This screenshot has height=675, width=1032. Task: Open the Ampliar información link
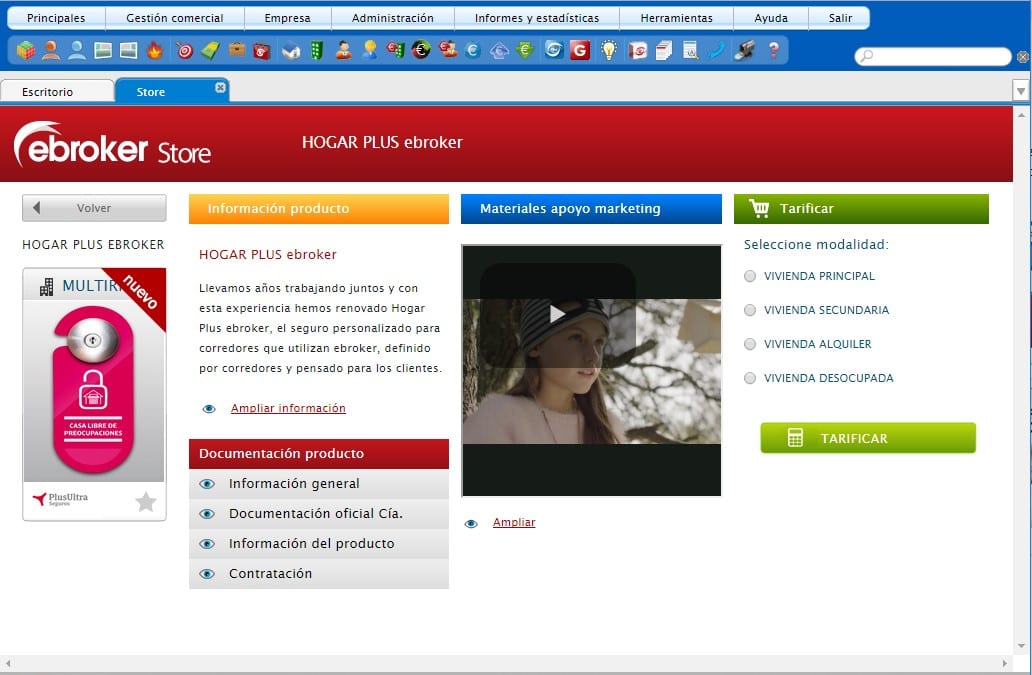tap(288, 409)
